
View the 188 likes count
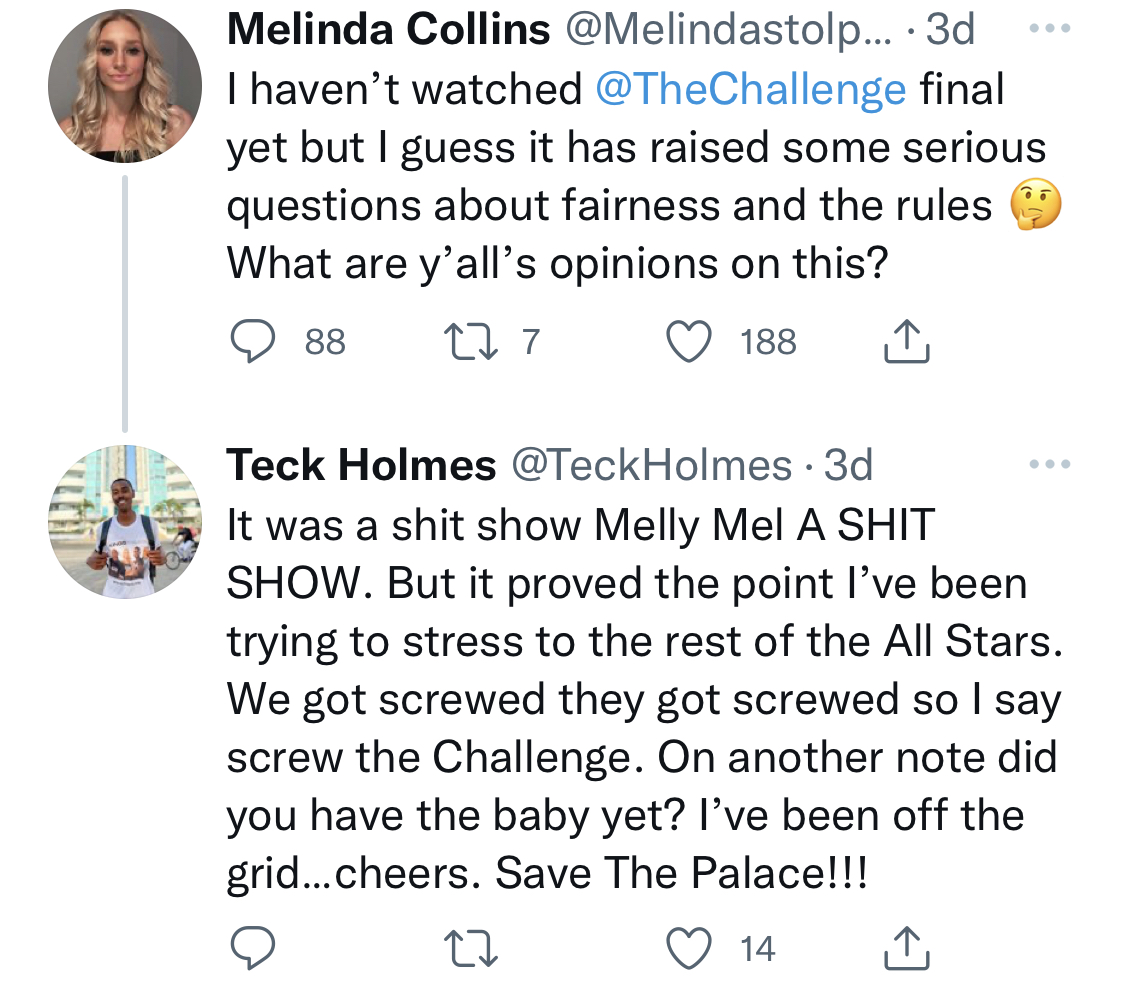[x=768, y=342]
